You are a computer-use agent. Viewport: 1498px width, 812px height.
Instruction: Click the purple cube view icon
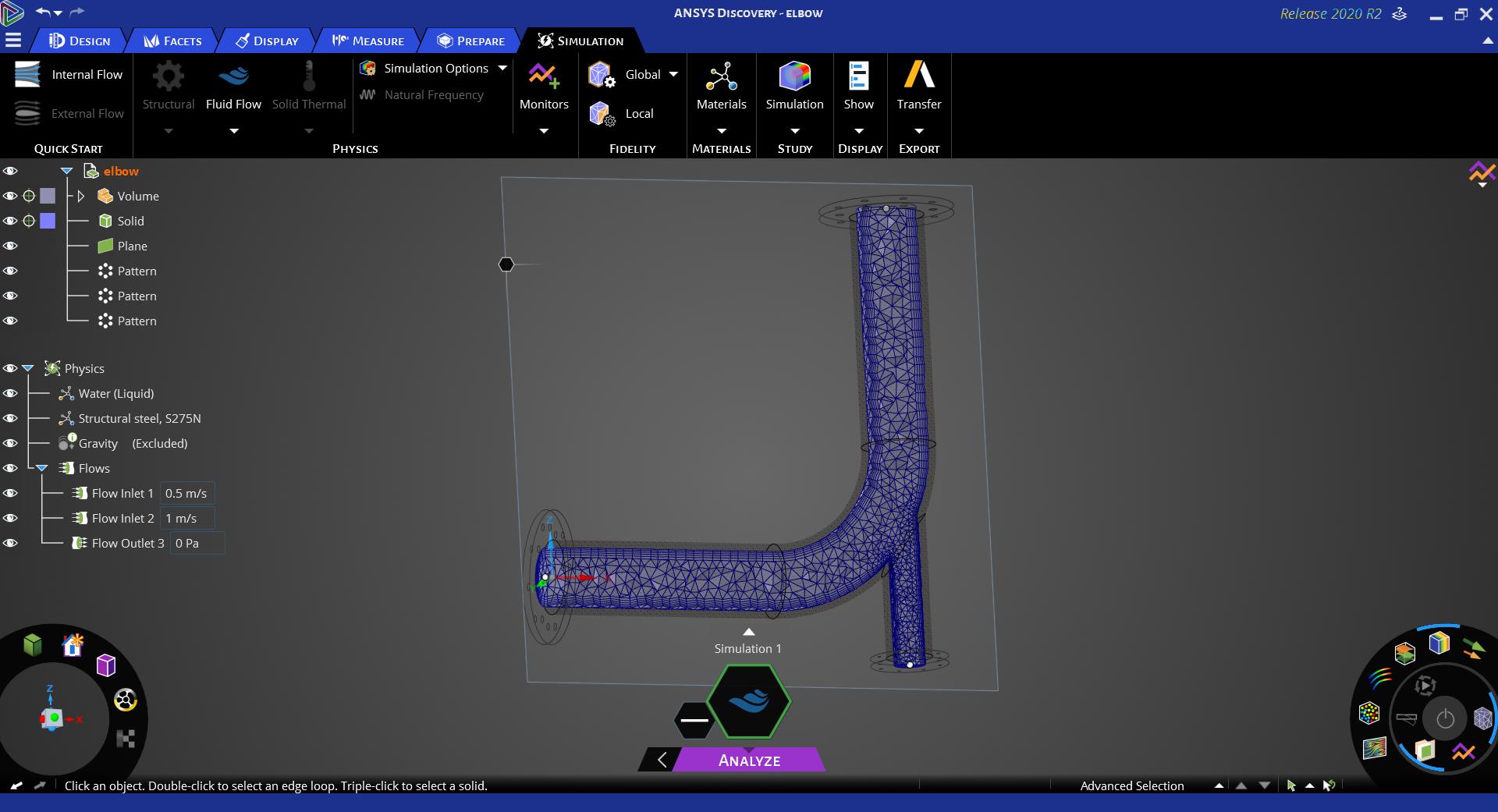(x=106, y=665)
